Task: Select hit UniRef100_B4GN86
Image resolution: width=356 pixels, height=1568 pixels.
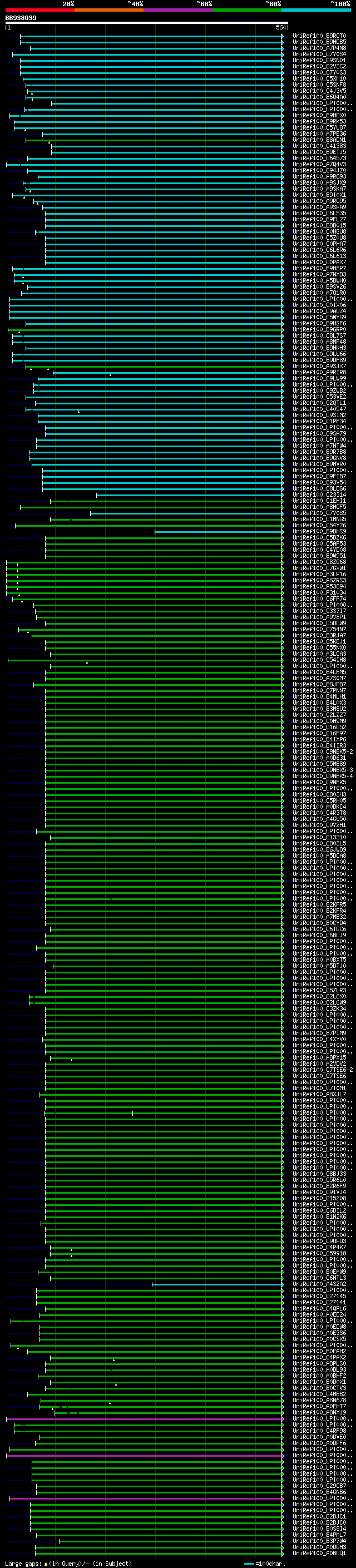Action: tap(319, 1492)
